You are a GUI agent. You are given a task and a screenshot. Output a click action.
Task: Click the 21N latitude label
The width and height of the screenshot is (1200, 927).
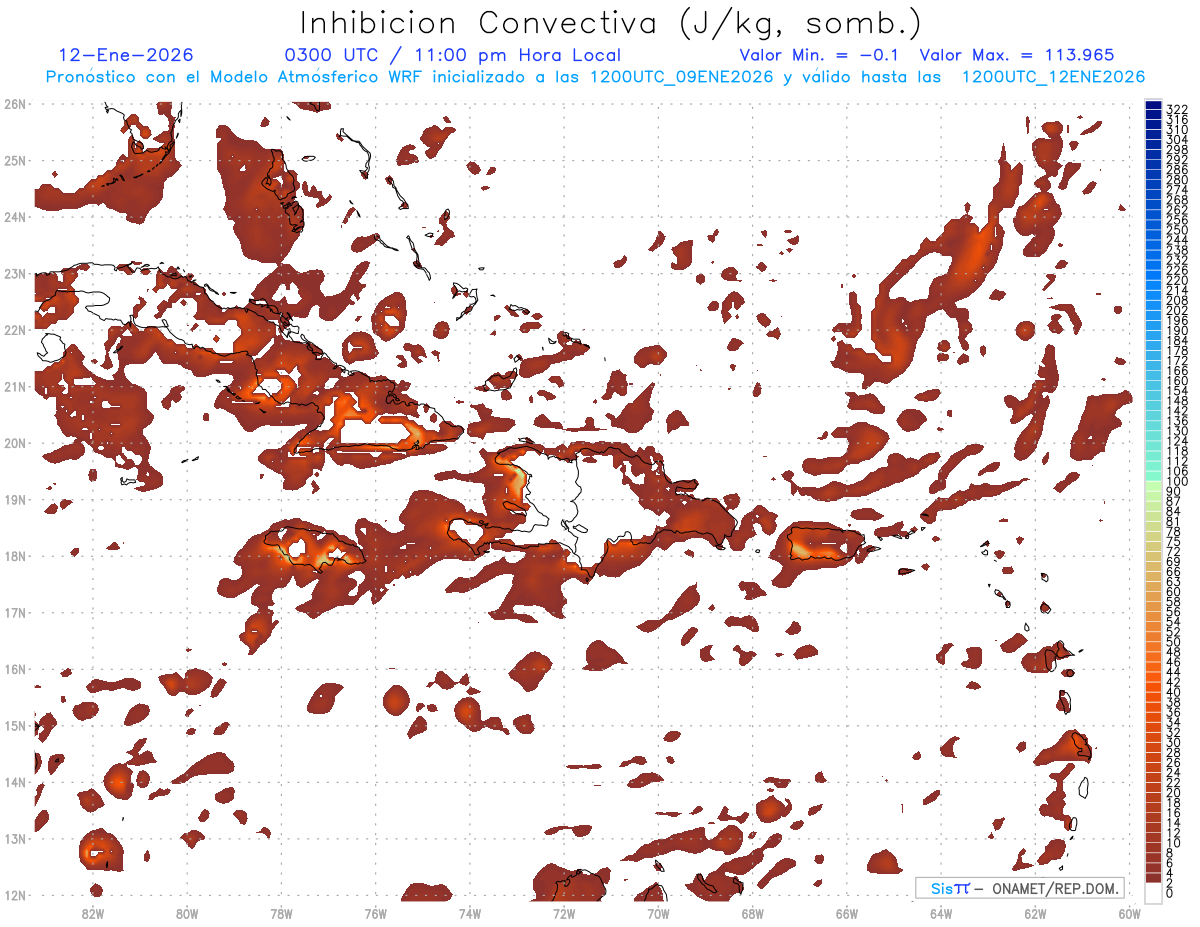point(15,387)
